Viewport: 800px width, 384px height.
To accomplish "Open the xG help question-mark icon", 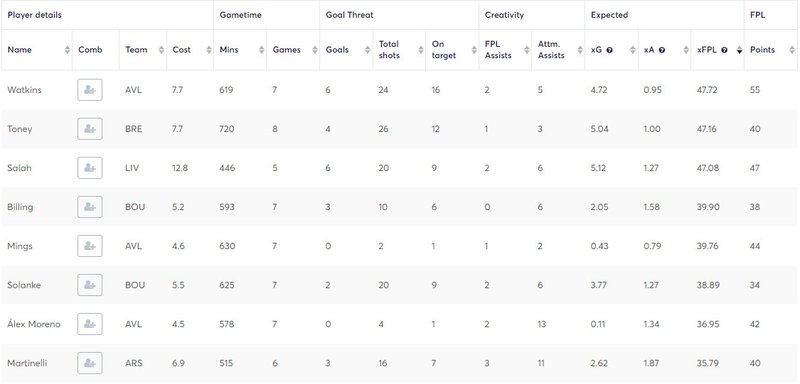I will point(610,50).
